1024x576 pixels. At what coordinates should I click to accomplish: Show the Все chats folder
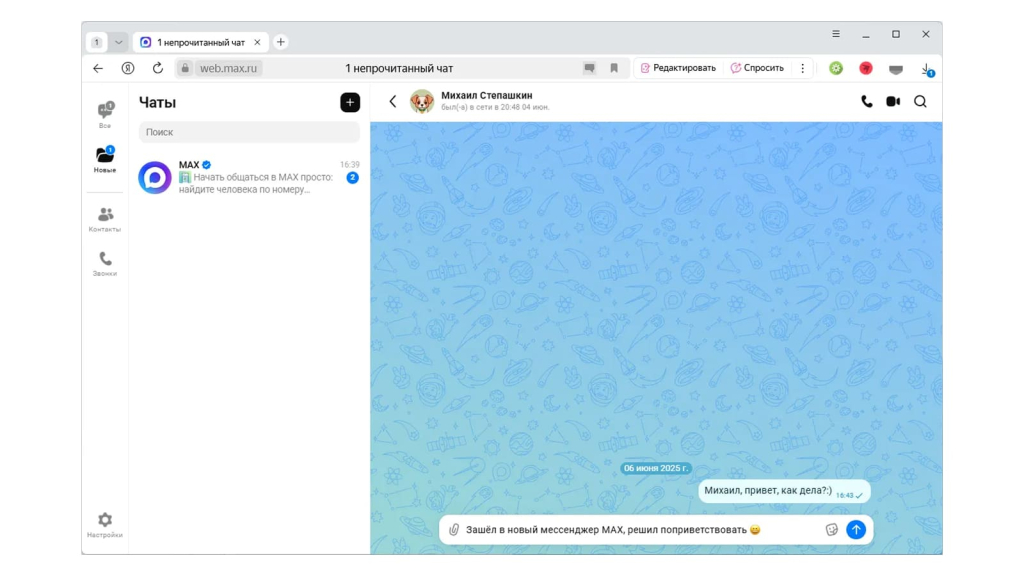click(x=105, y=115)
